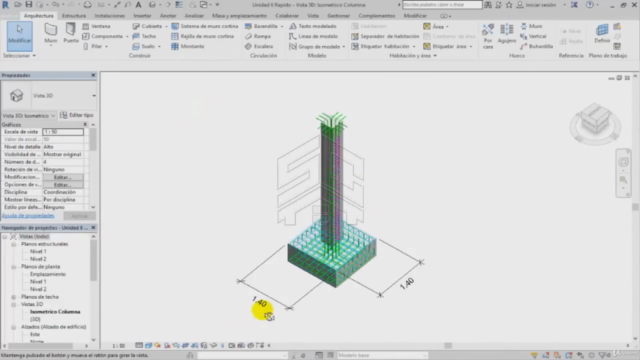Collapse the Planos de planta node
640x360 pixels.
13,267
